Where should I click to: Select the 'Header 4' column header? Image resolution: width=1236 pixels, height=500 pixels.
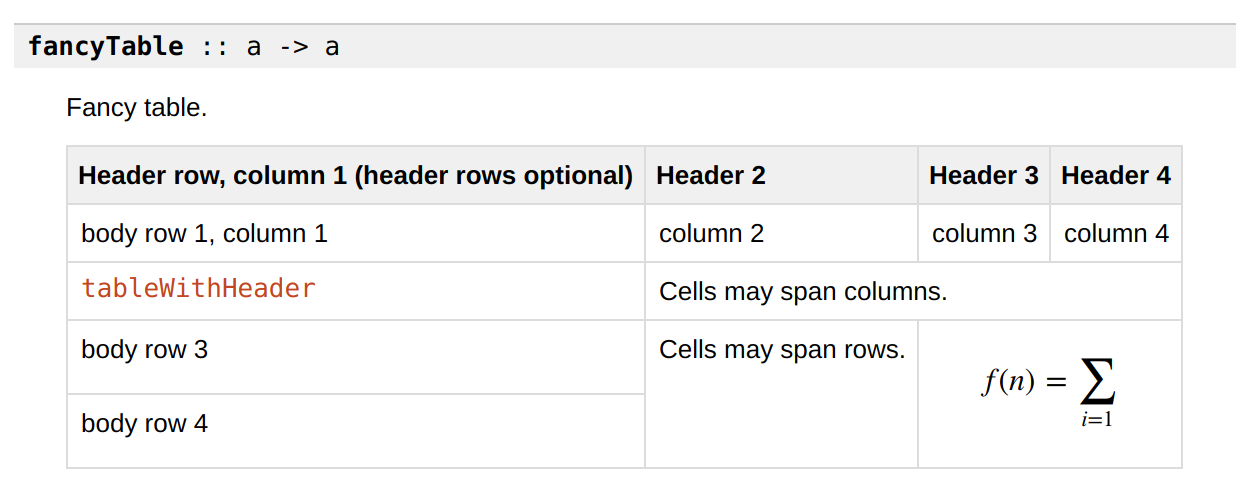pyautogui.click(x=1116, y=176)
